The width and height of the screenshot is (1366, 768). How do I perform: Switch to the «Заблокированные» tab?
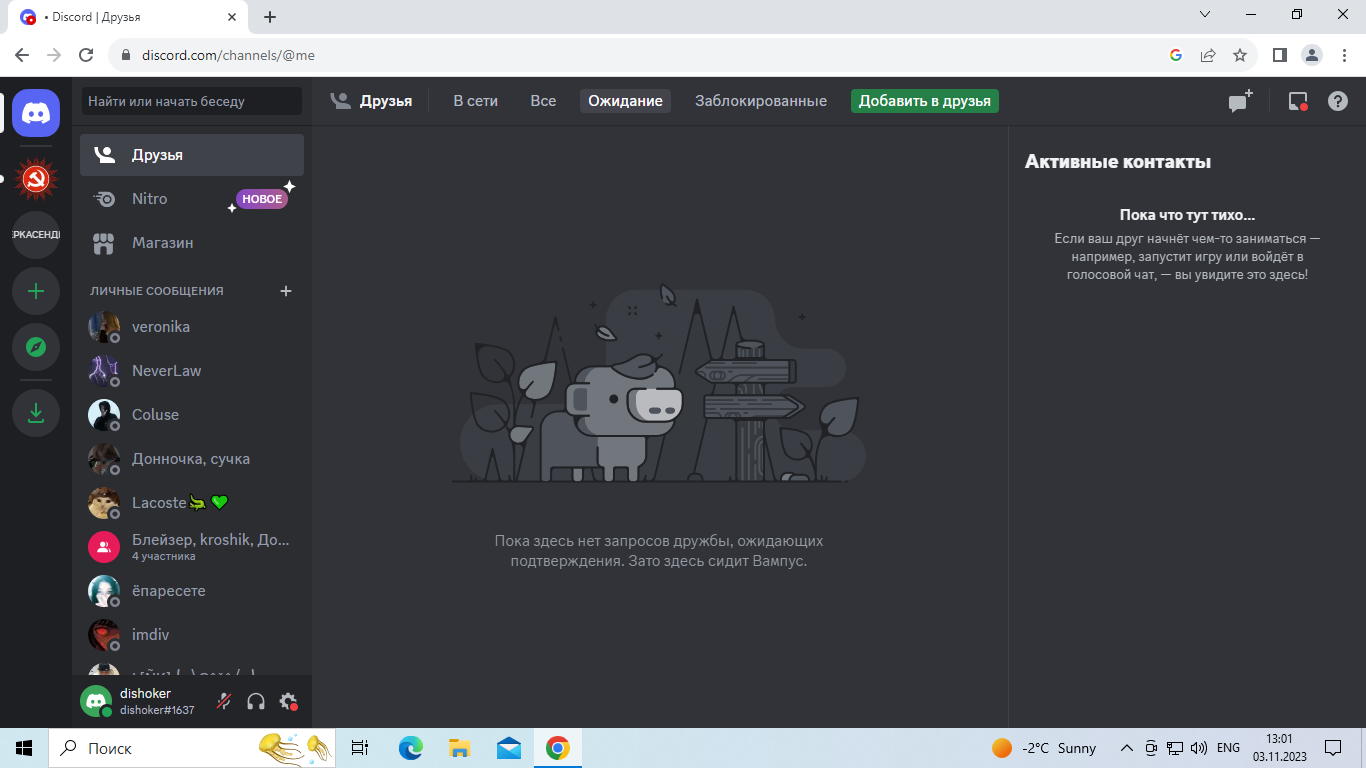pyautogui.click(x=760, y=101)
